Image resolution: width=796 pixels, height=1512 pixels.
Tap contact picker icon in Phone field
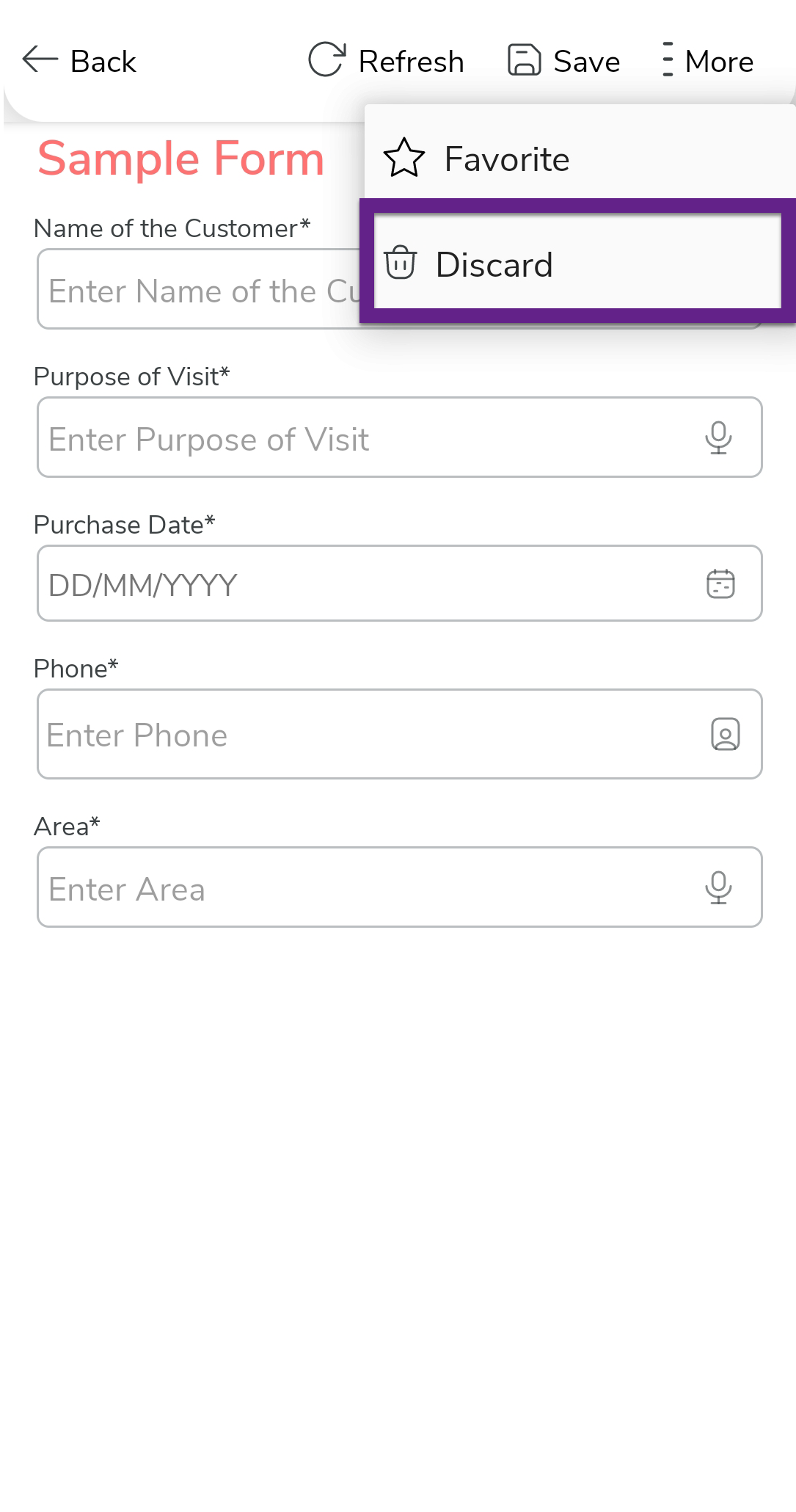click(x=725, y=734)
